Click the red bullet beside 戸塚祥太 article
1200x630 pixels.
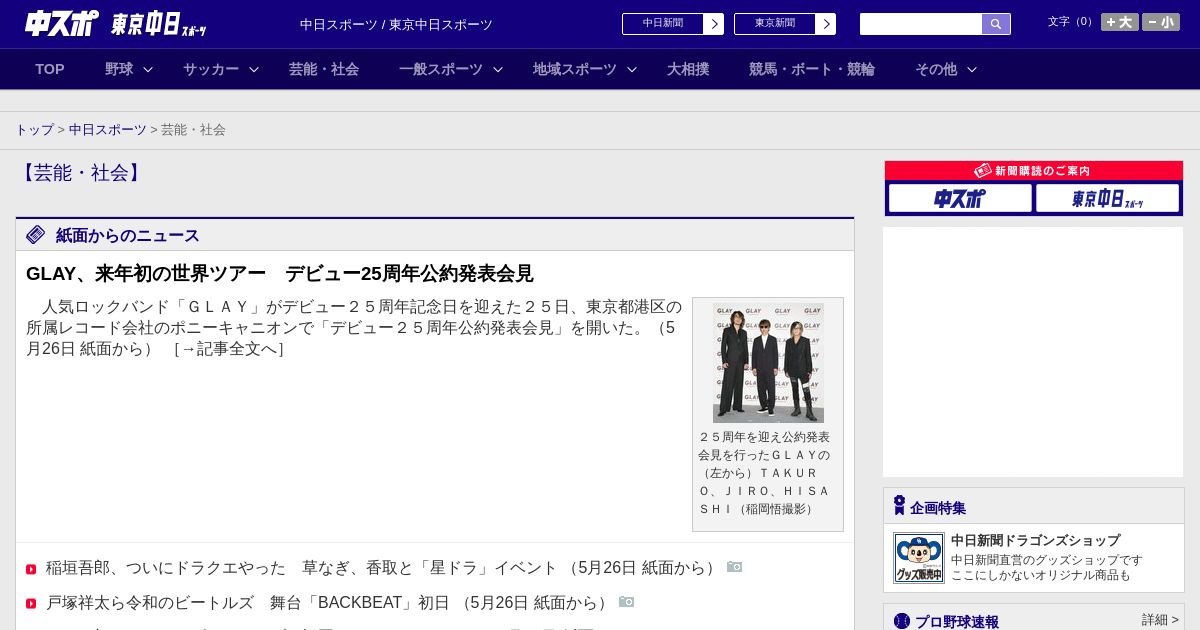coord(31,604)
